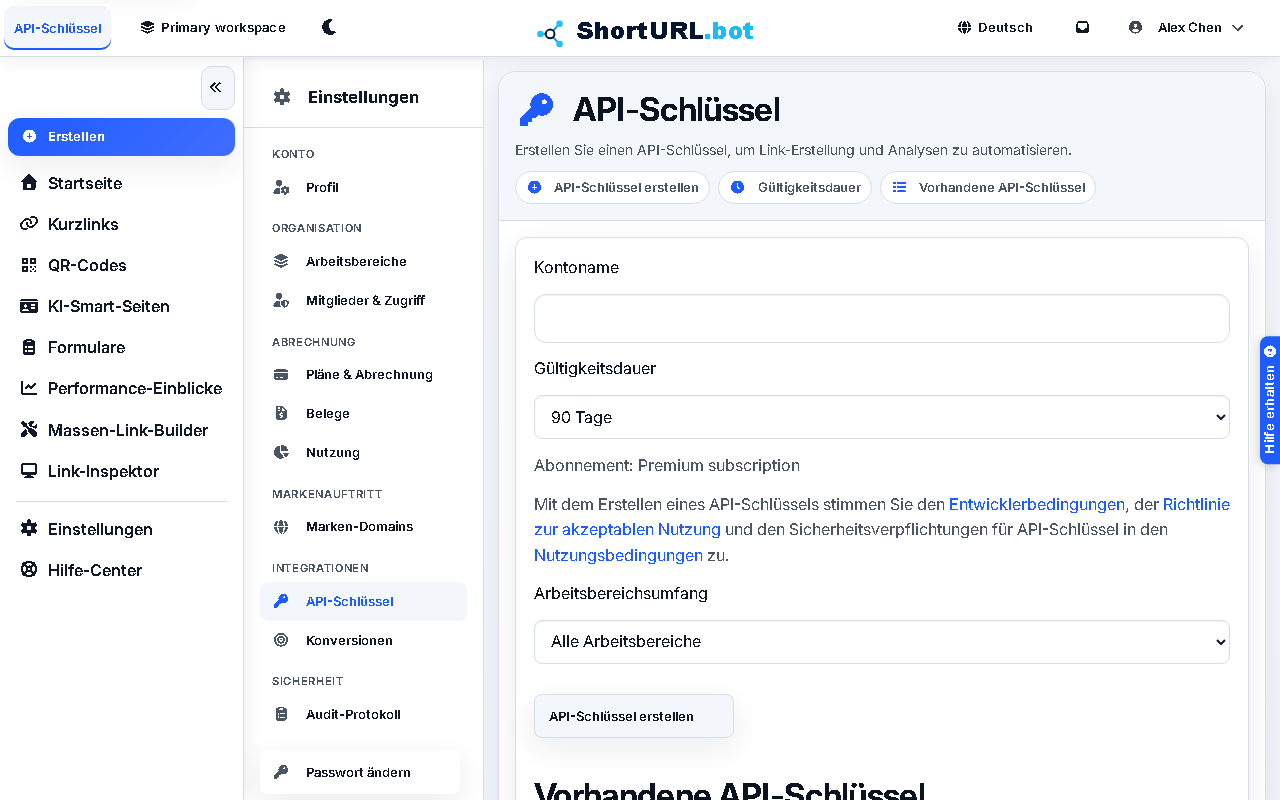The height and width of the screenshot is (800, 1280).
Task: Open the 90 Tage validity dropdown
Action: pyautogui.click(x=881, y=417)
